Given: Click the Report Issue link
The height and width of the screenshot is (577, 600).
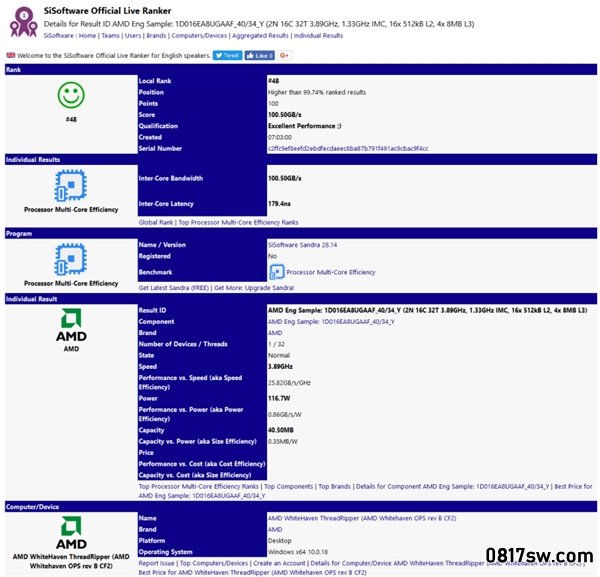Looking at the screenshot, I should click(x=156, y=563).
